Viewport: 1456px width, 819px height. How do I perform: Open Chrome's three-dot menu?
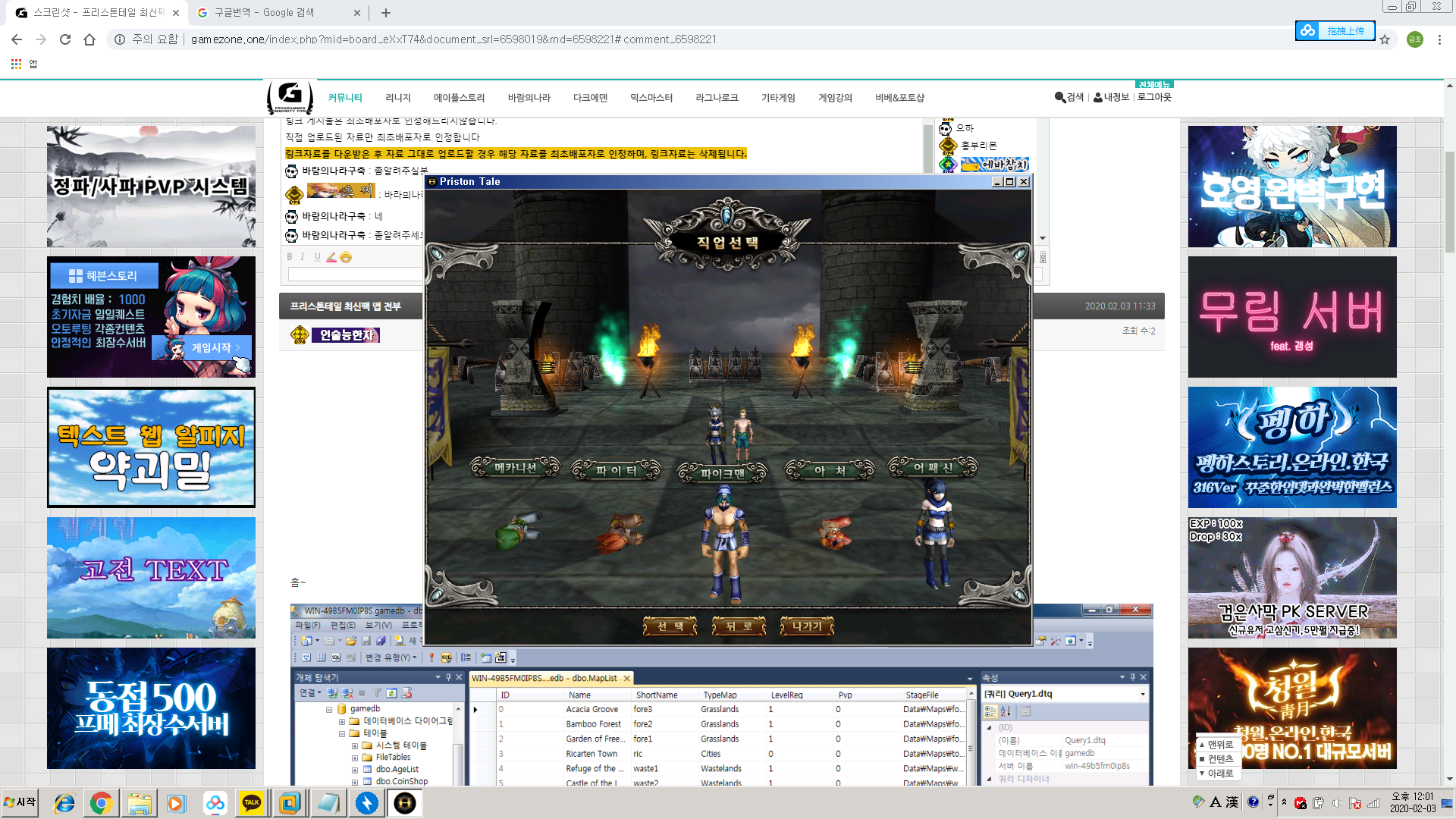pyautogui.click(x=1439, y=39)
